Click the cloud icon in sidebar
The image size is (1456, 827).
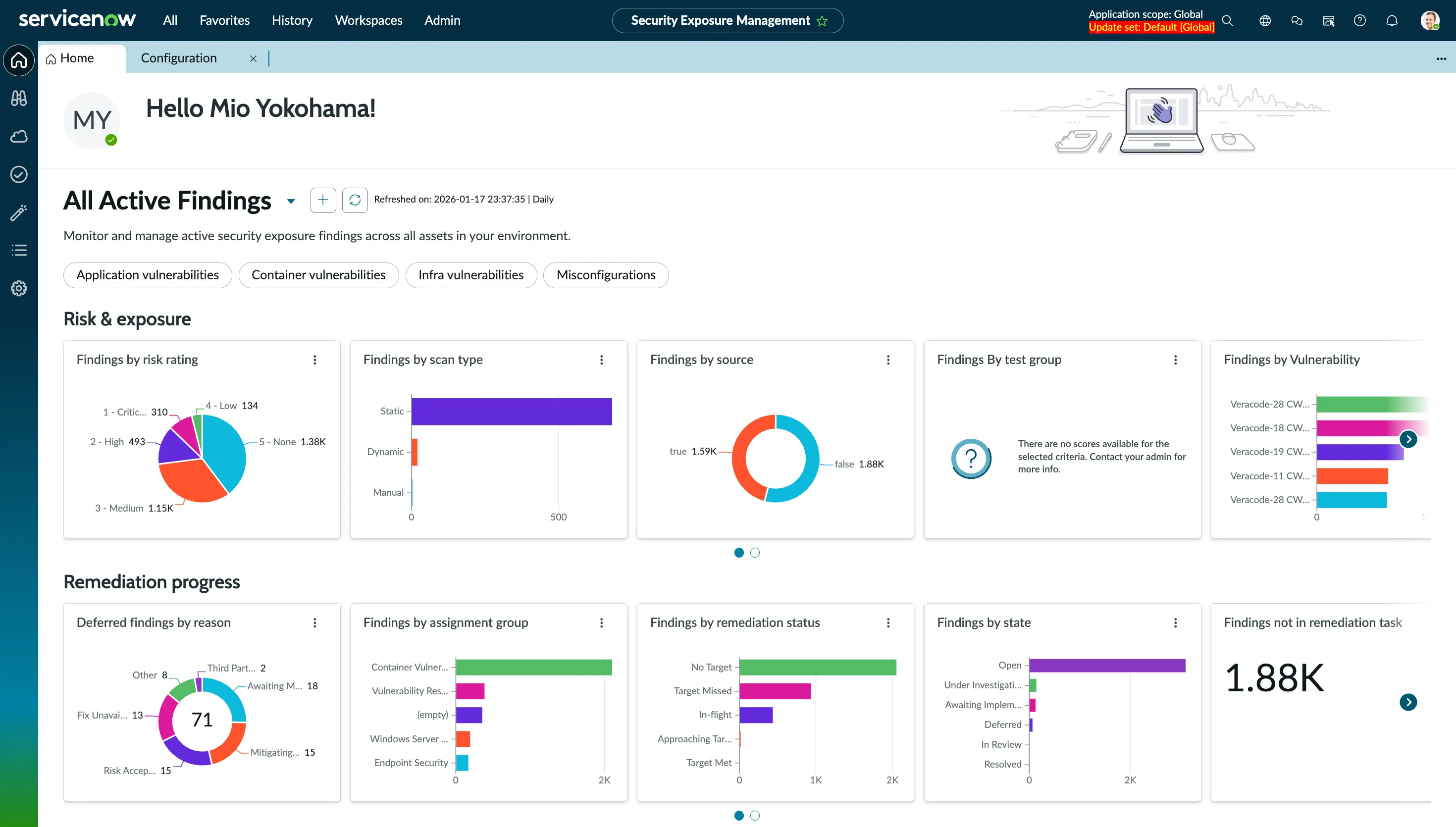(x=19, y=136)
